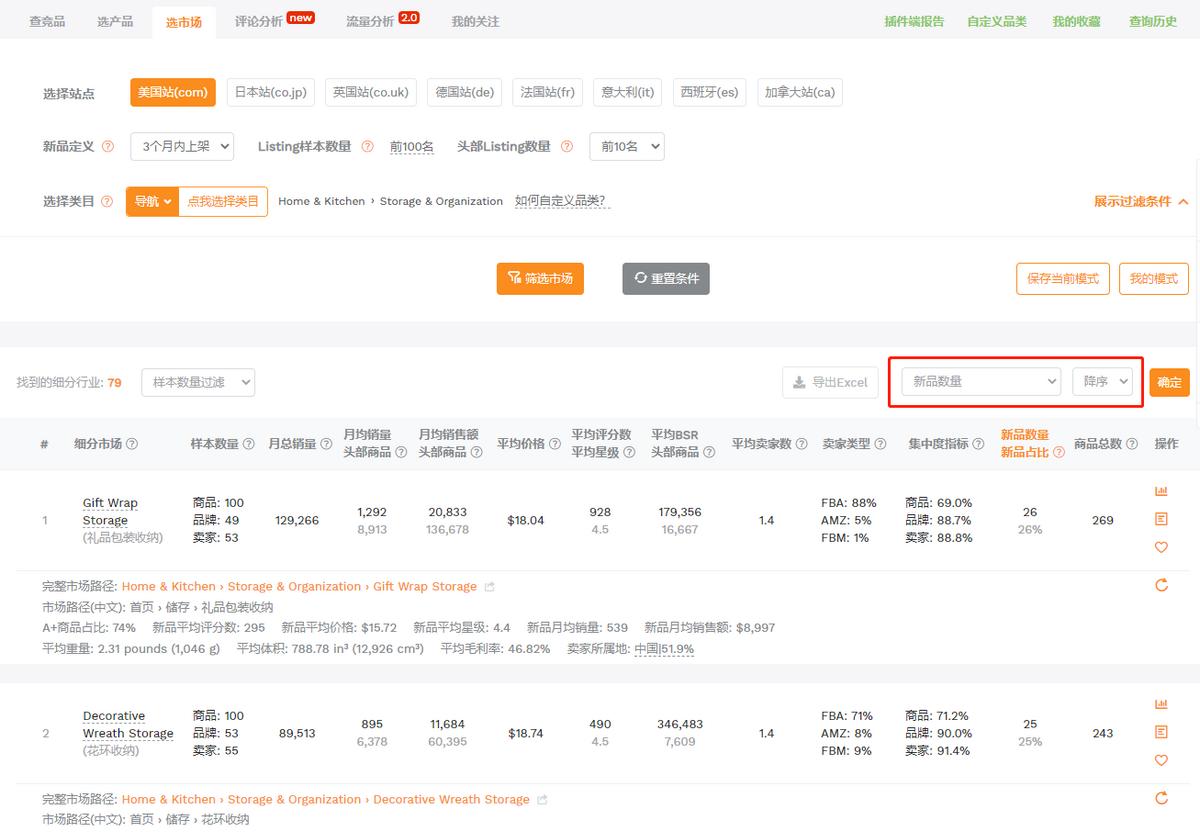Click the 筛选市场 button
The height and width of the screenshot is (833, 1200).
coord(540,279)
